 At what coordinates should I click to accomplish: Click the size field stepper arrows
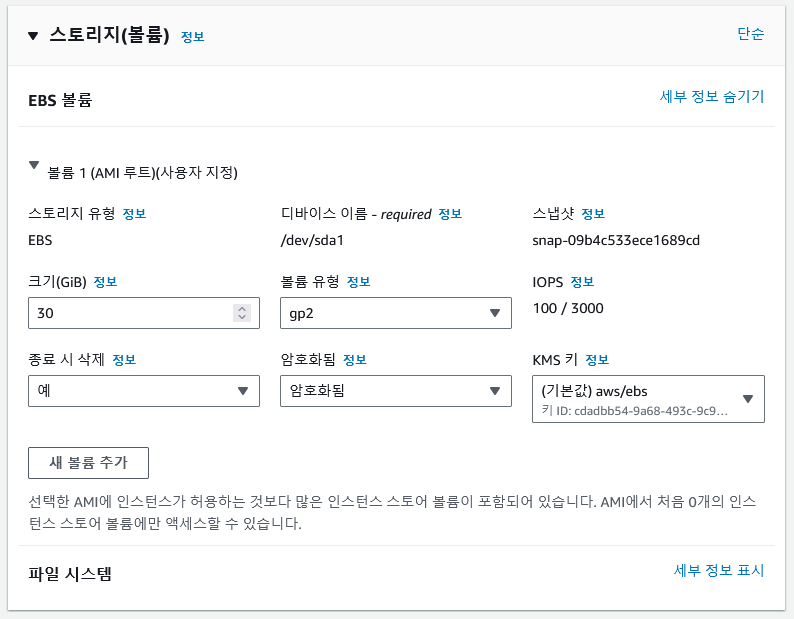click(242, 313)
